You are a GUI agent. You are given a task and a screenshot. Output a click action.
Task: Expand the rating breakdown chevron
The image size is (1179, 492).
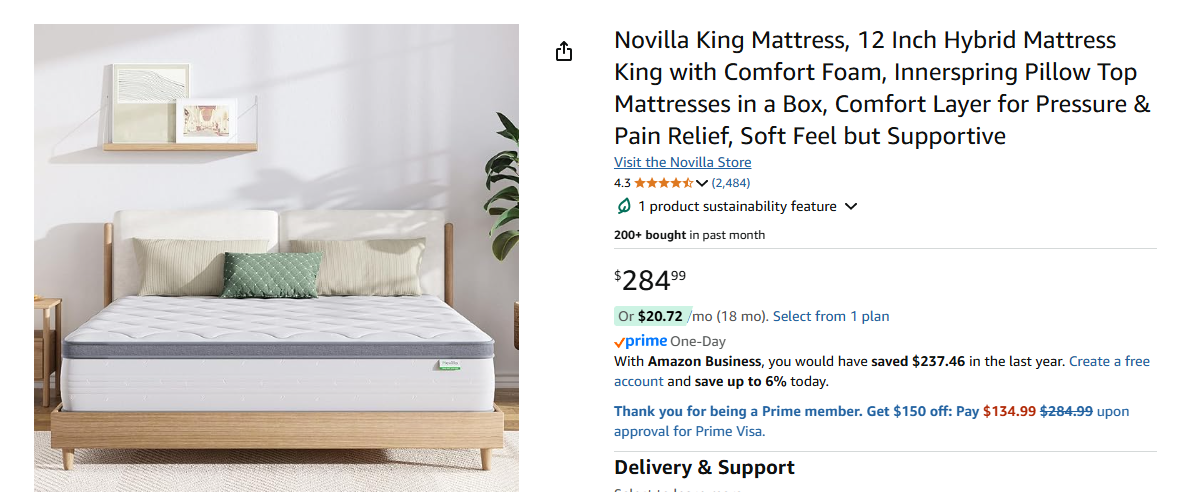click(x=702, y=183)
